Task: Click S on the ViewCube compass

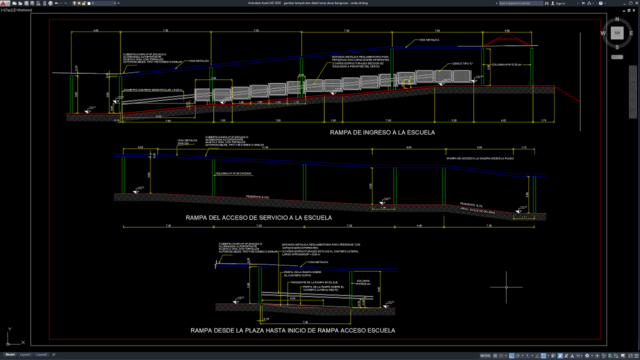Action: click(617, 47)
